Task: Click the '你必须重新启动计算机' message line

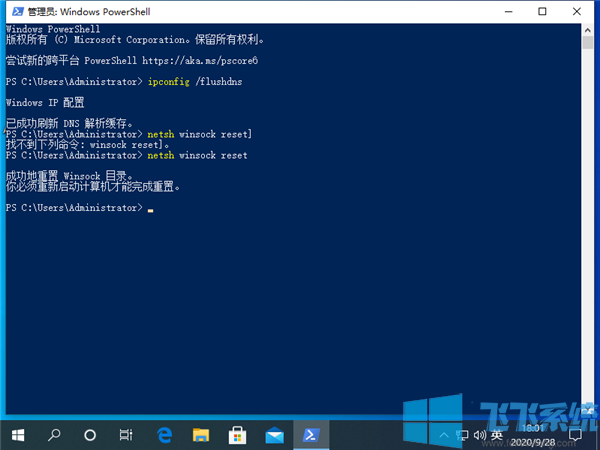Action: click(93, 187)
